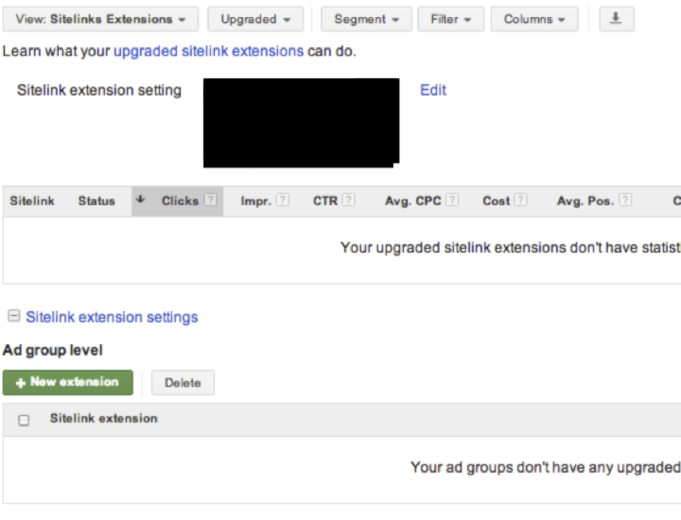Expand the Segment dropdown menu
Screen dimensions: 681x520
[x=366, y=19]
